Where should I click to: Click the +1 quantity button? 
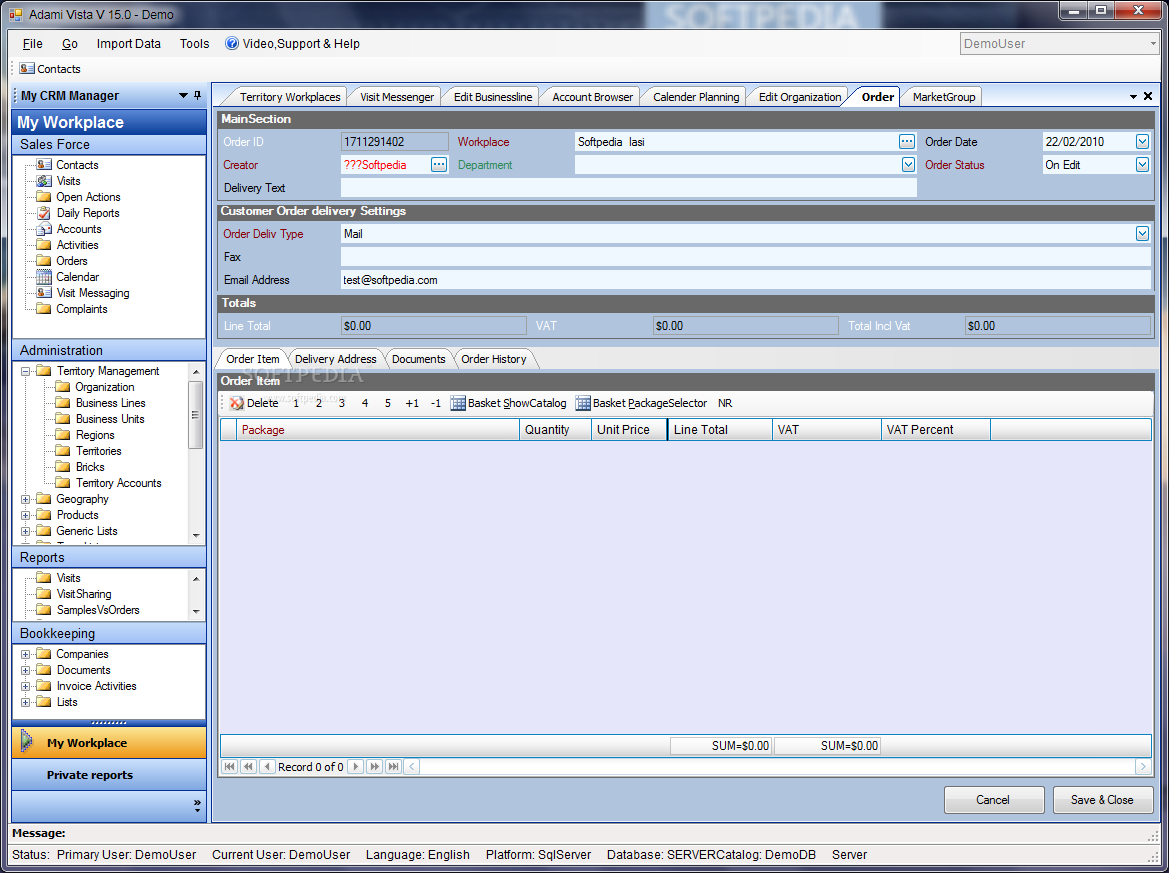click(412, 403)
